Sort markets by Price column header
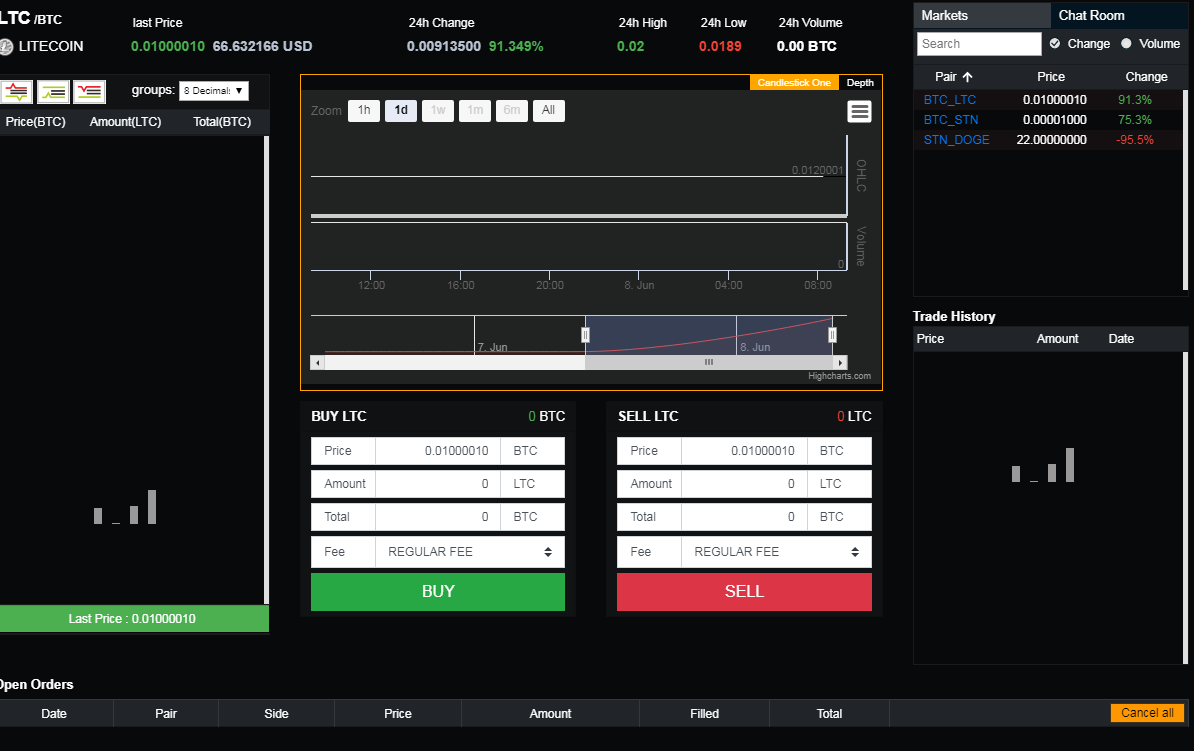1194x751 pixels. 1051,77
